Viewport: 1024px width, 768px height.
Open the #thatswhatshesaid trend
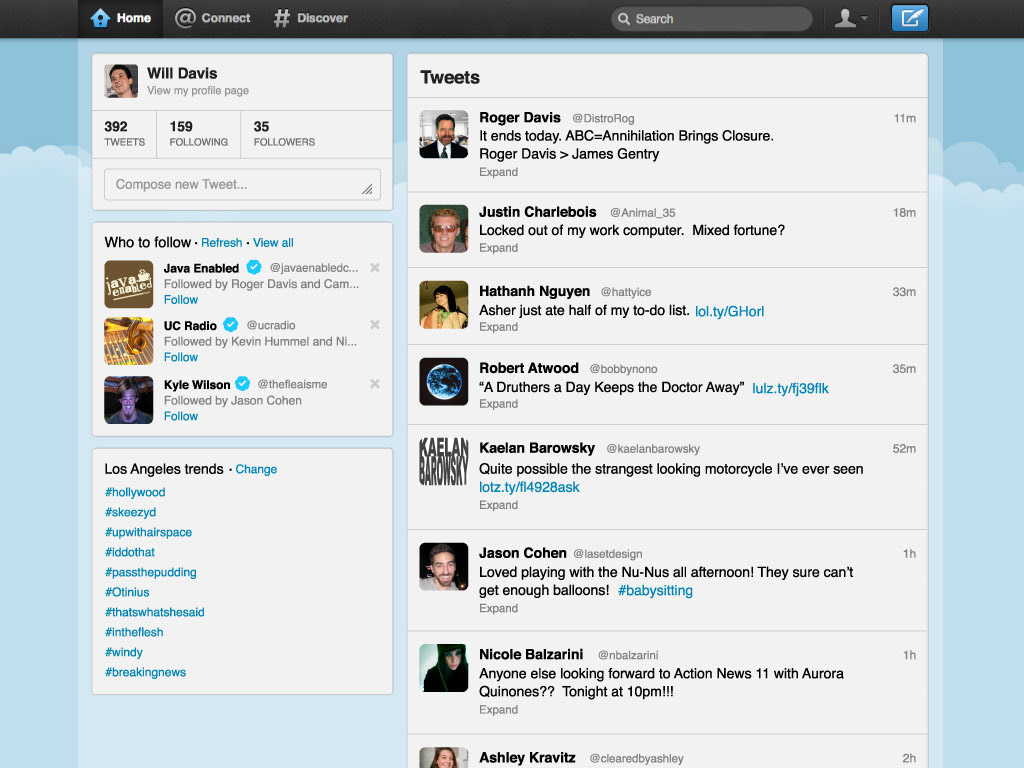point(155,612)
